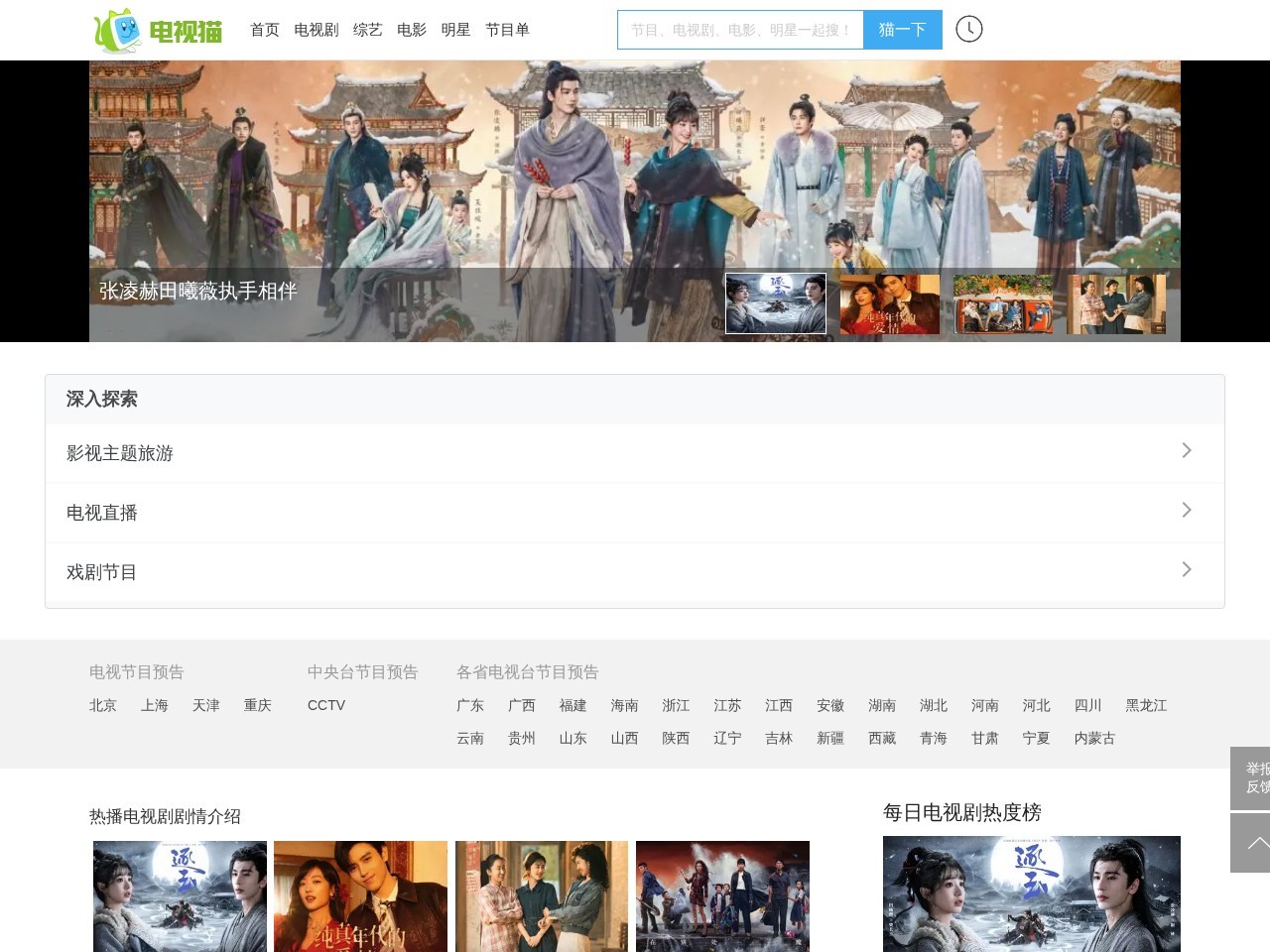Open the clock history icon

point(968,30)
